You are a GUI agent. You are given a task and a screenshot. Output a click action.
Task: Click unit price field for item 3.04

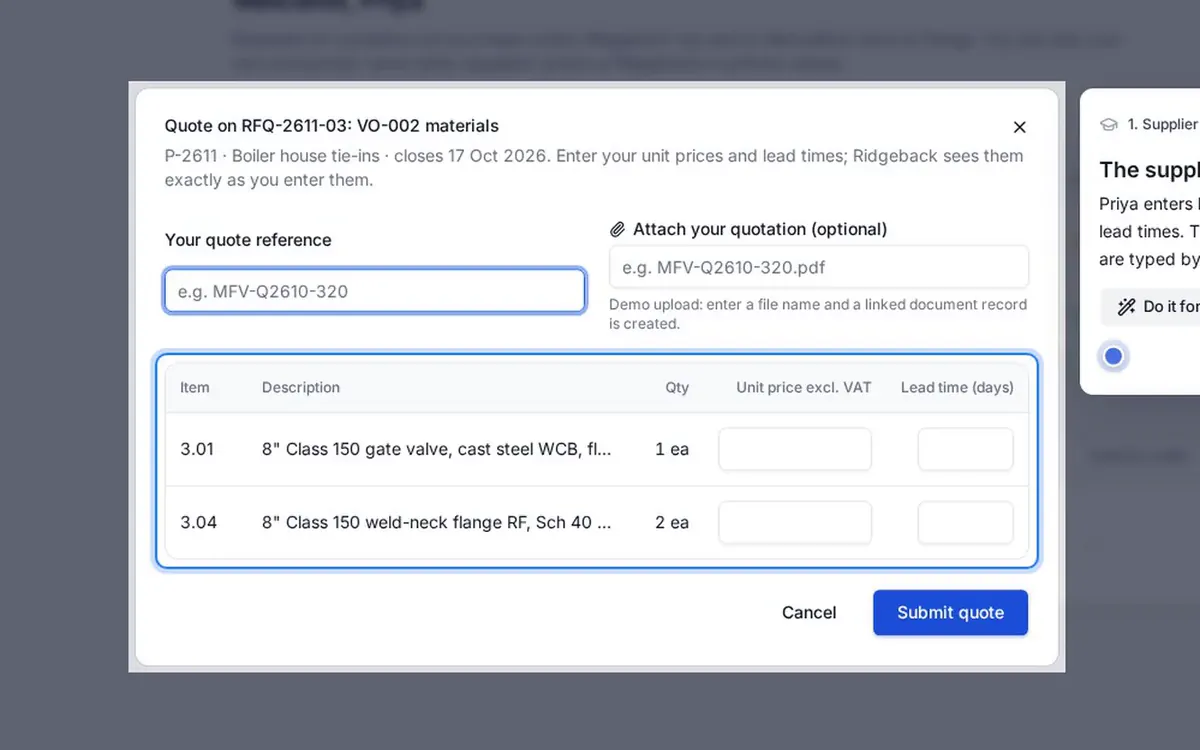795,522
